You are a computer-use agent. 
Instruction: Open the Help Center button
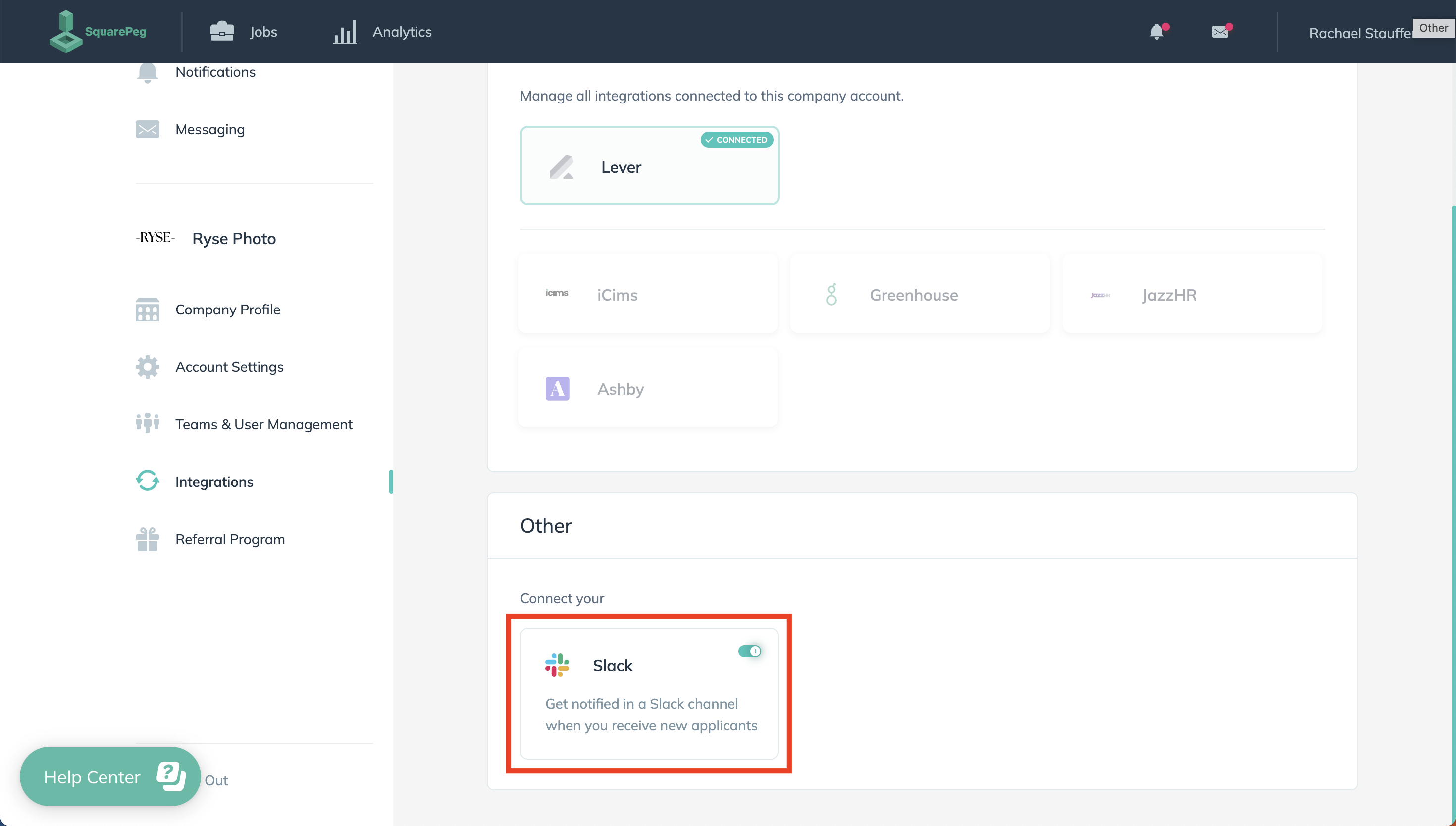point(110,776)
